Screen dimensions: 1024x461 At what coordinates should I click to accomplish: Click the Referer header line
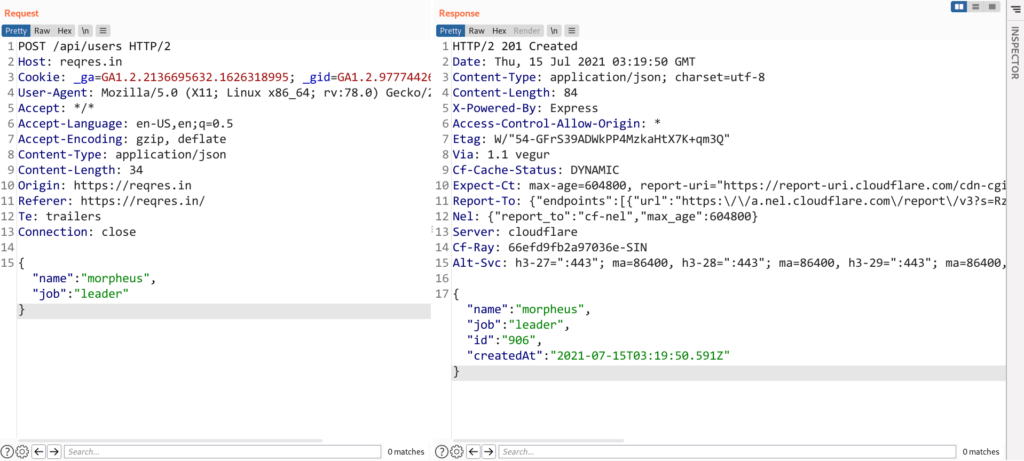112,202
